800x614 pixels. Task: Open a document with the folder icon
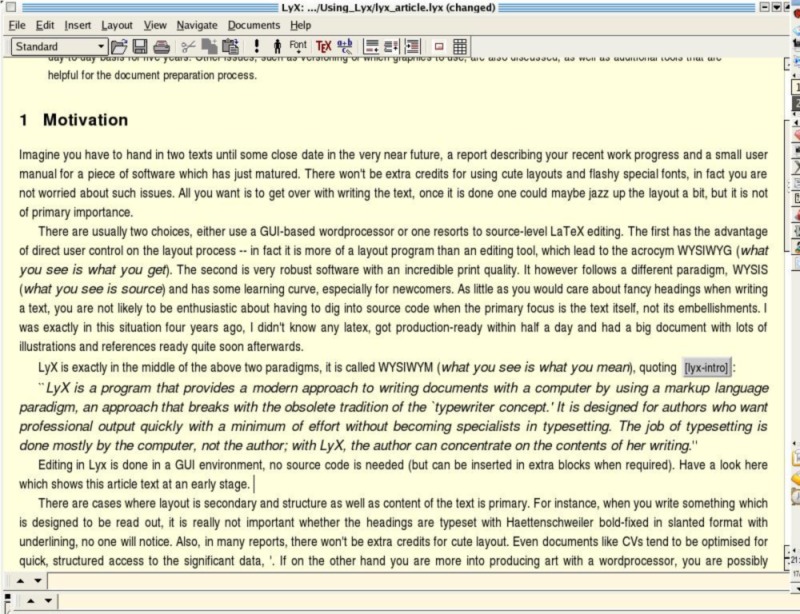(119, 46)
